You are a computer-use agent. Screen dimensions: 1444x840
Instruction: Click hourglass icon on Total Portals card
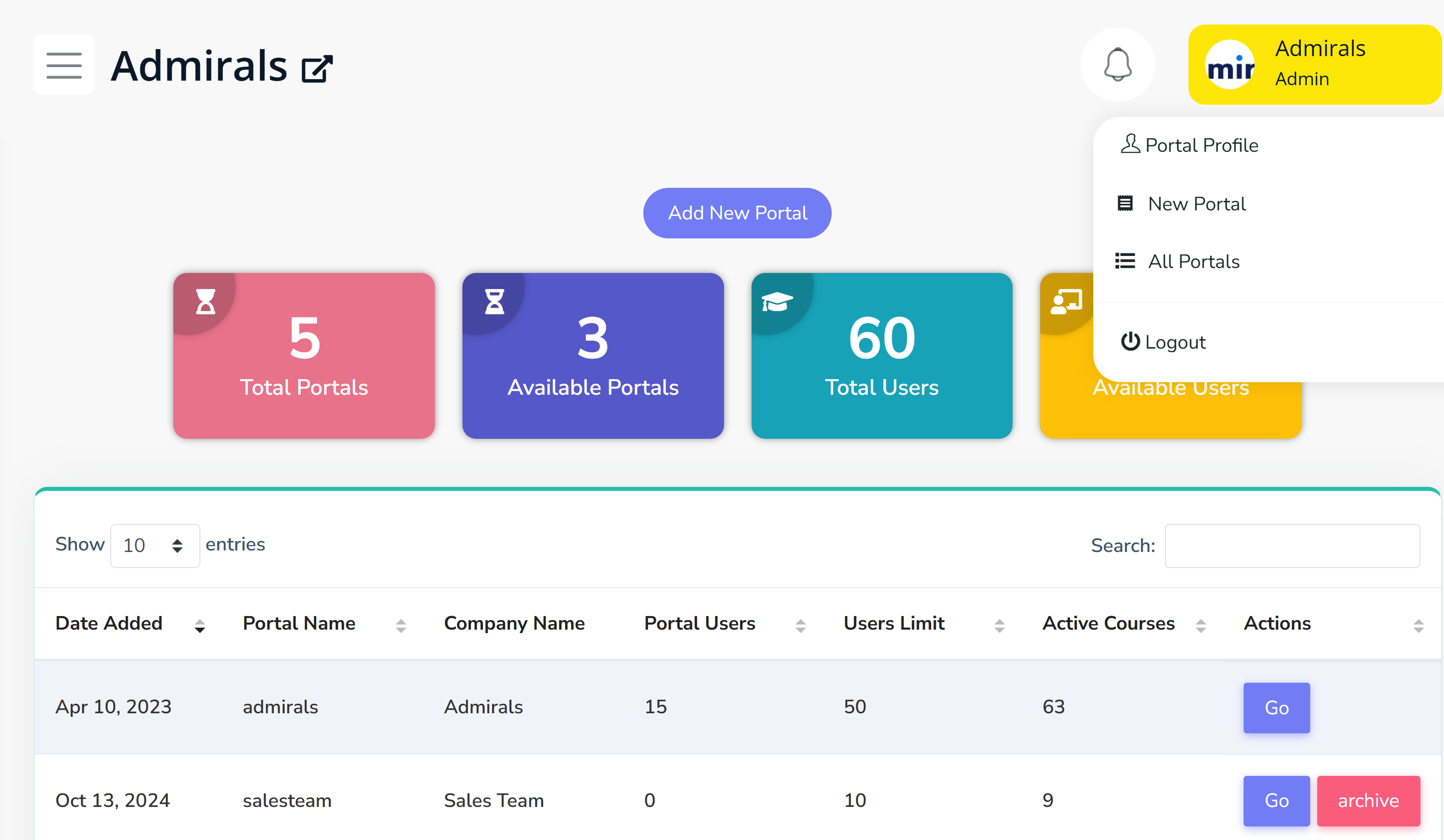click(205, 302)
